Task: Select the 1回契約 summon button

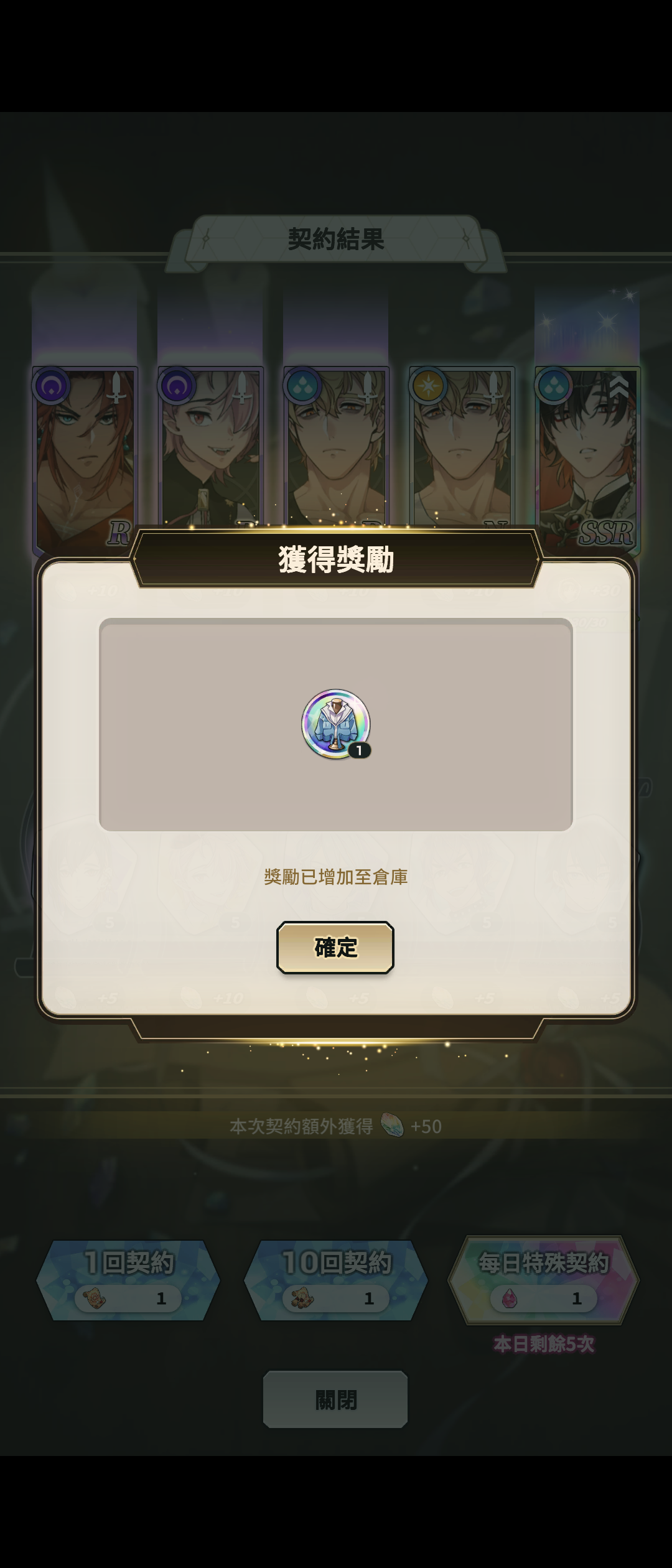Action: (x=128, y=1280)
